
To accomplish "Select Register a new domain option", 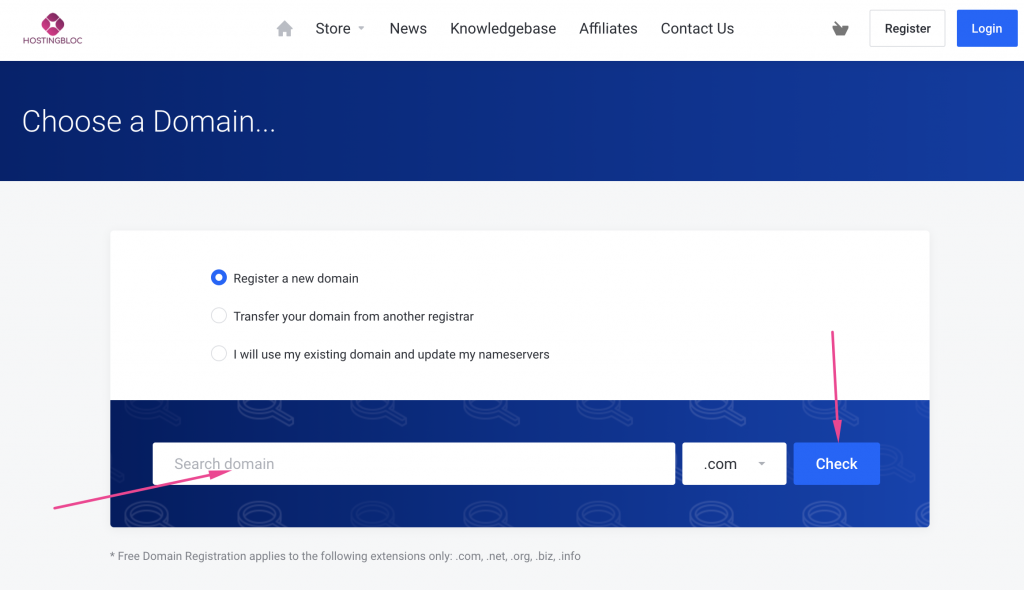I will (x=219, y=278).
